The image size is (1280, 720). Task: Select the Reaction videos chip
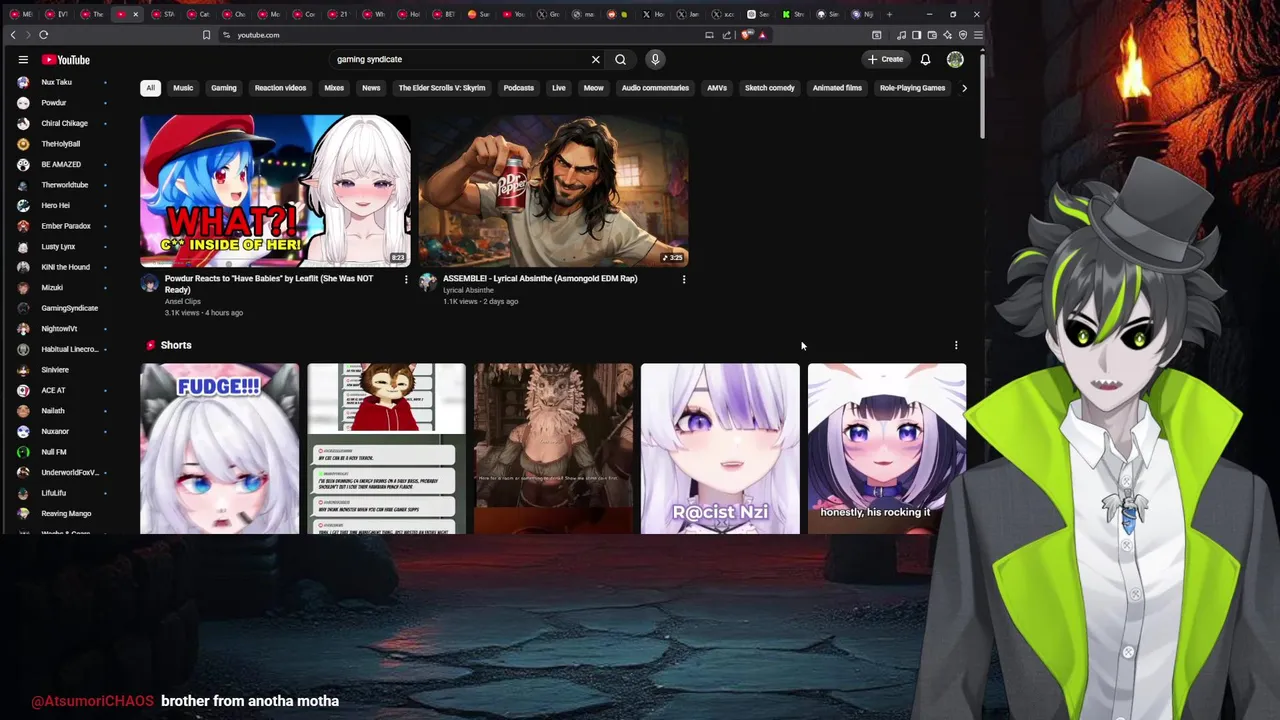click(x=280, y=88)
